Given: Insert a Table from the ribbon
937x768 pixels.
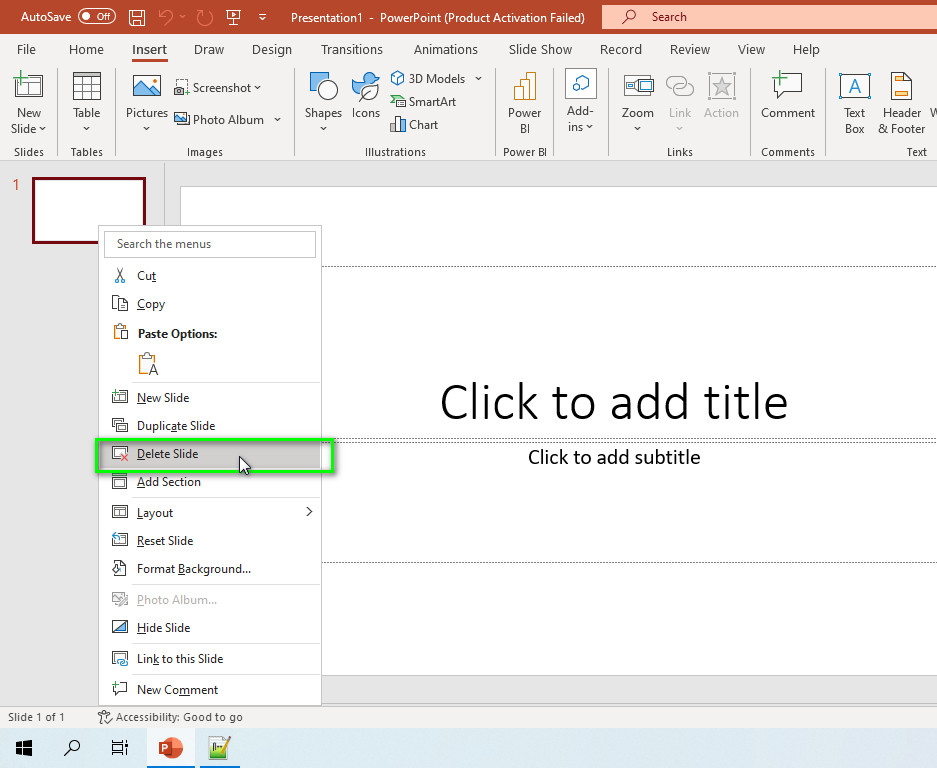Looking at the screenshot, I should [x=87, y=103].
